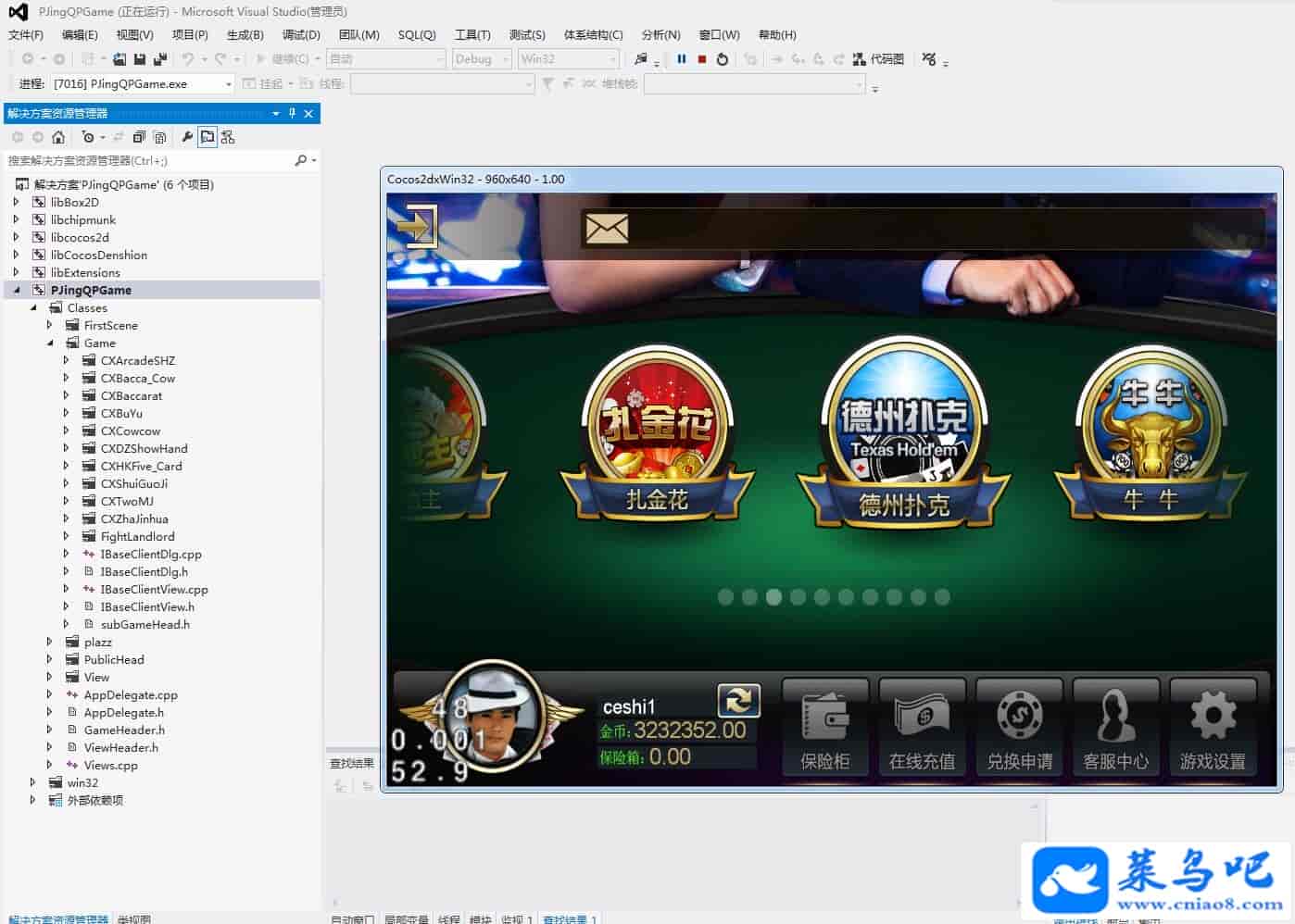The image size is (1295, 924).
Task: Pause debugging with the pause icon
Action: pos(682,59)
